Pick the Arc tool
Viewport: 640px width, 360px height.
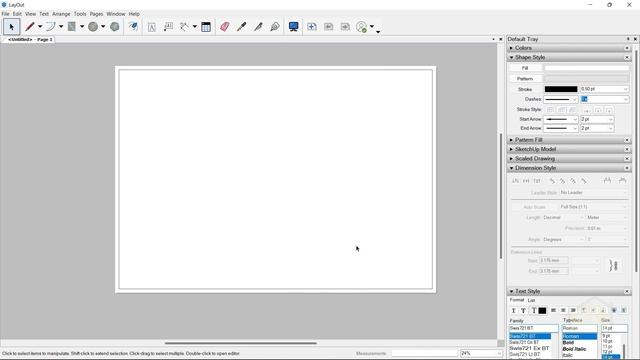[x=51, y=27]
